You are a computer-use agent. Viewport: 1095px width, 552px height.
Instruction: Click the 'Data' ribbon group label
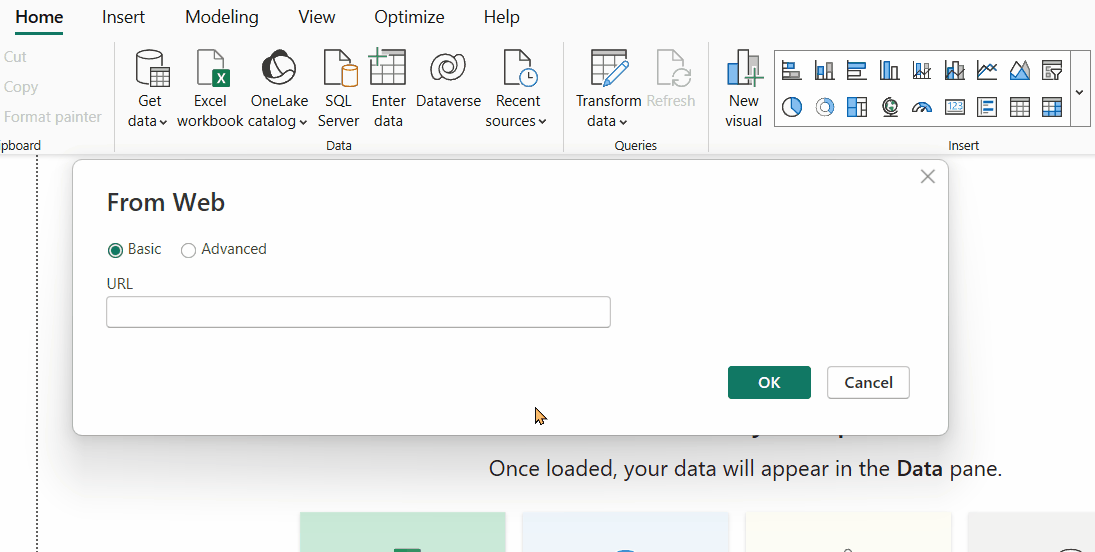(x=339, y=145)
